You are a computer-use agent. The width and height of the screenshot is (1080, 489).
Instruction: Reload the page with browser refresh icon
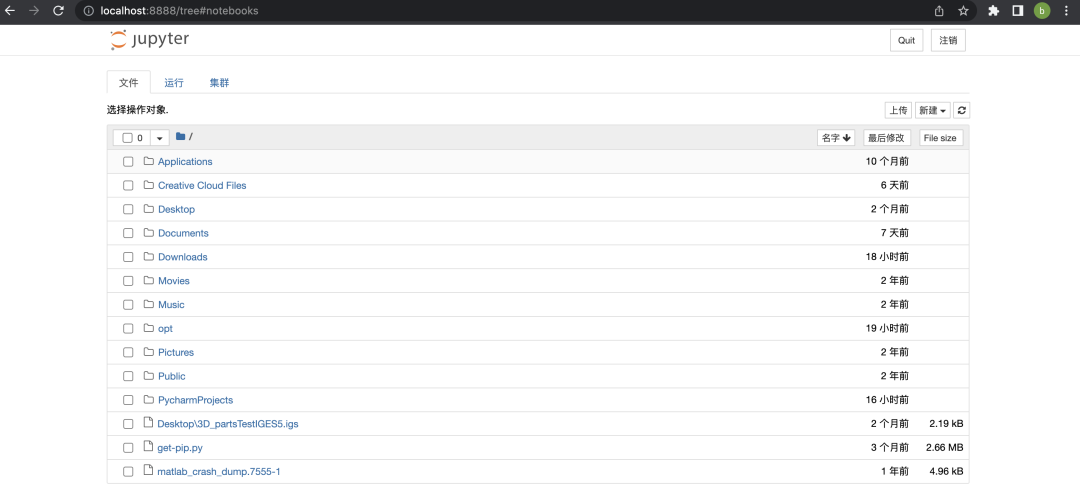(x=59, y=10)
